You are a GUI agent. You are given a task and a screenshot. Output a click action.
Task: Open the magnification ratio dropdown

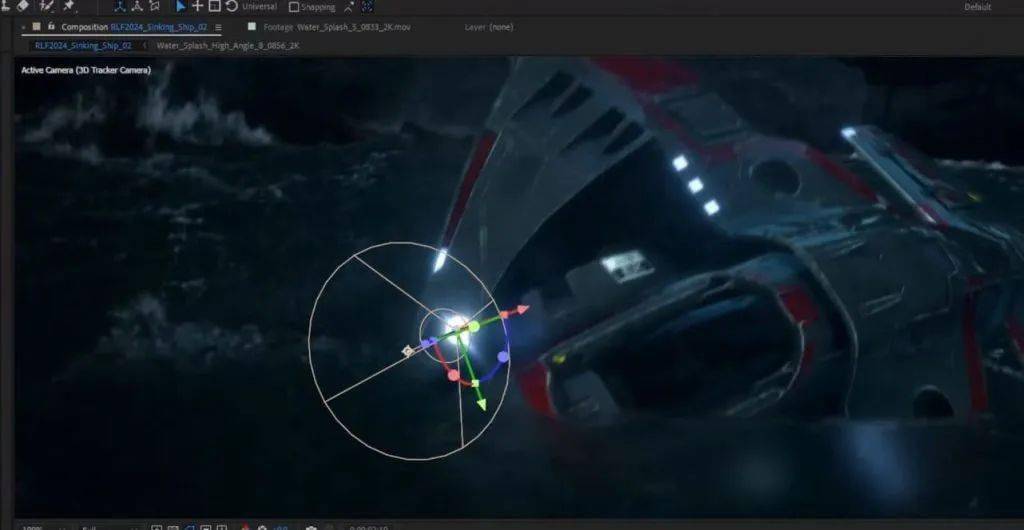33,526
